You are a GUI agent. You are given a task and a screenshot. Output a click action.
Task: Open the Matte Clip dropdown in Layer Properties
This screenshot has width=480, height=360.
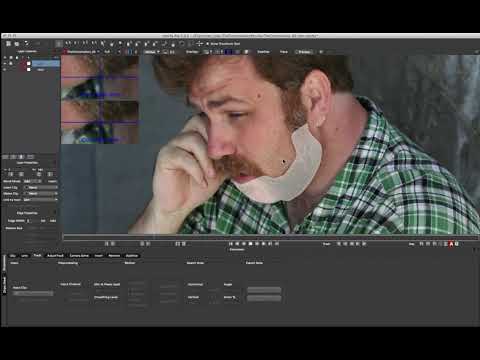coord(40,194)
